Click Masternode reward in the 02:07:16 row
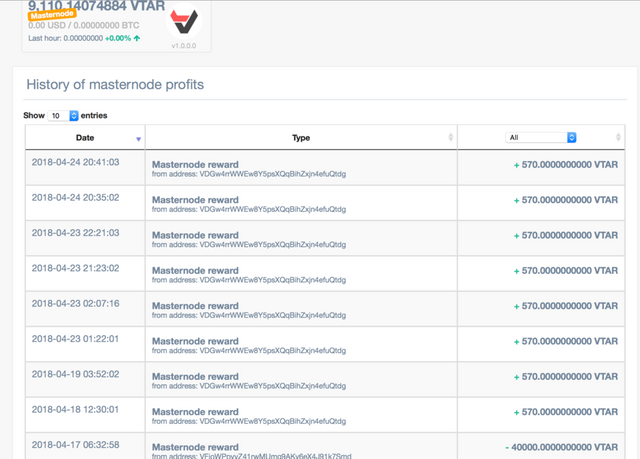This screenshot has height=459, width=640. pyautogui.click(x=195, y=306)
